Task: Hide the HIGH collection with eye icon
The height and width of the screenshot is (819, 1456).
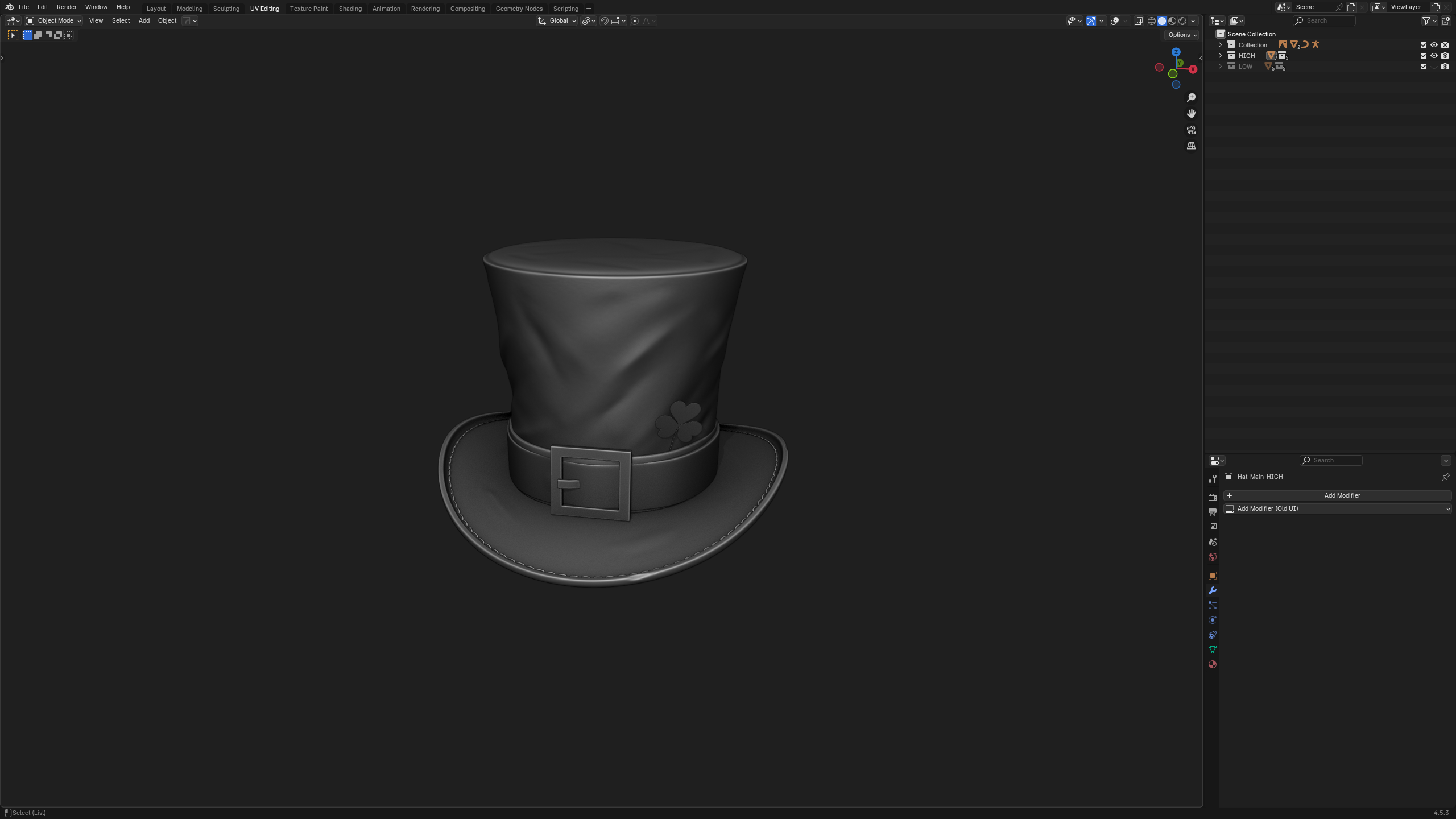Action: pos(1434,56)
